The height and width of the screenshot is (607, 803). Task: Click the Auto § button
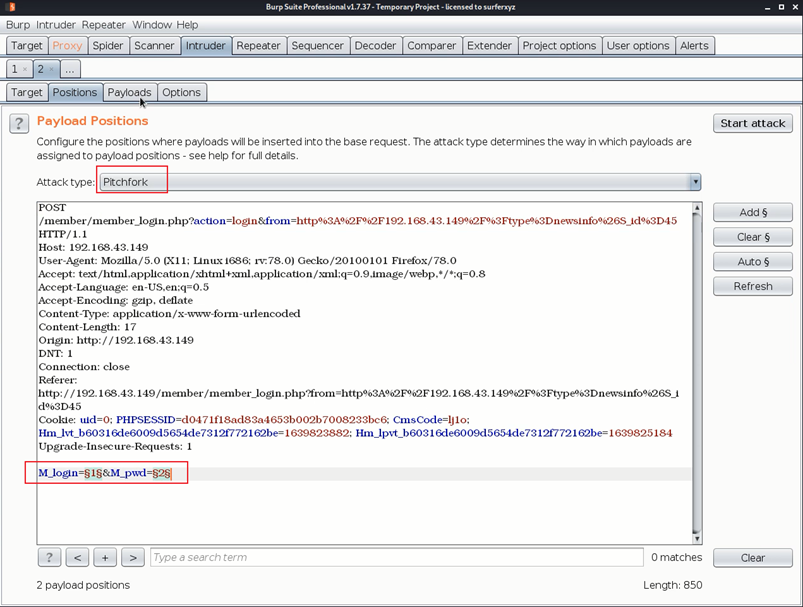coord(753,261)
